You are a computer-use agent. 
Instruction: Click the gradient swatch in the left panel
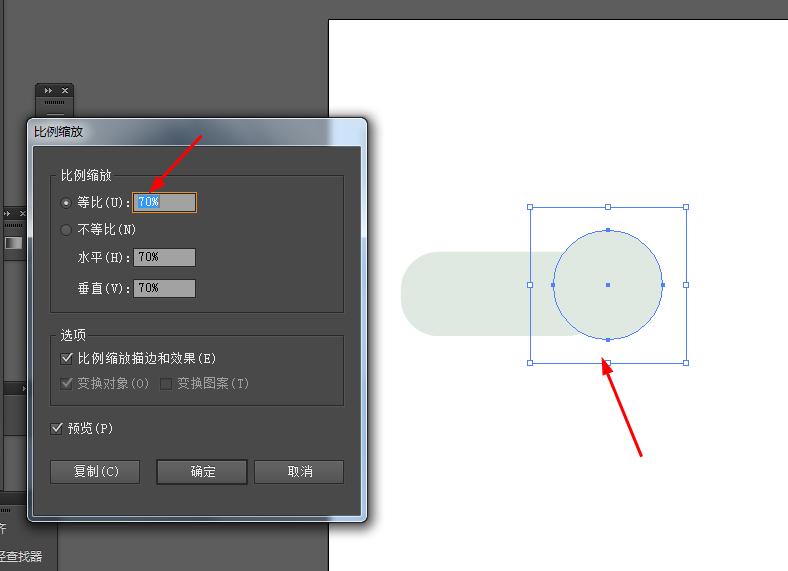[x=14, y=243]
